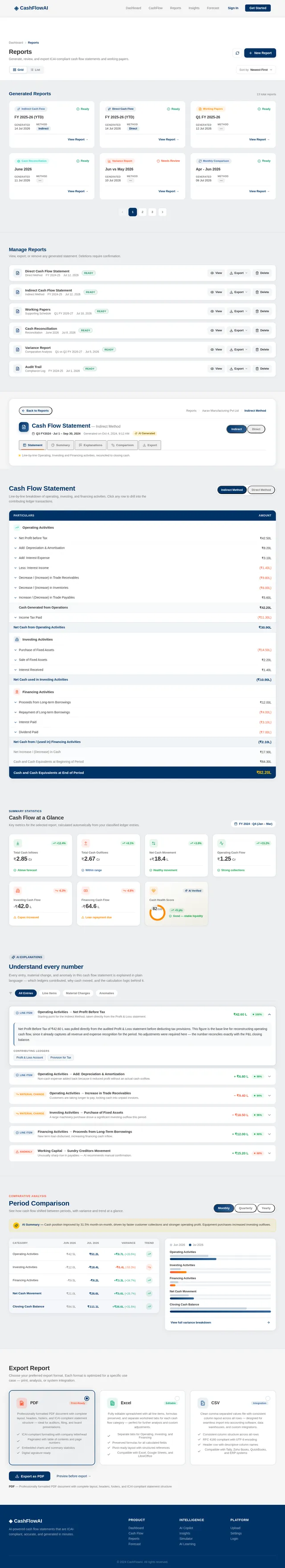
Task: Open FY 2024 Q4 period calendar picker
Action: pos(253,823)
